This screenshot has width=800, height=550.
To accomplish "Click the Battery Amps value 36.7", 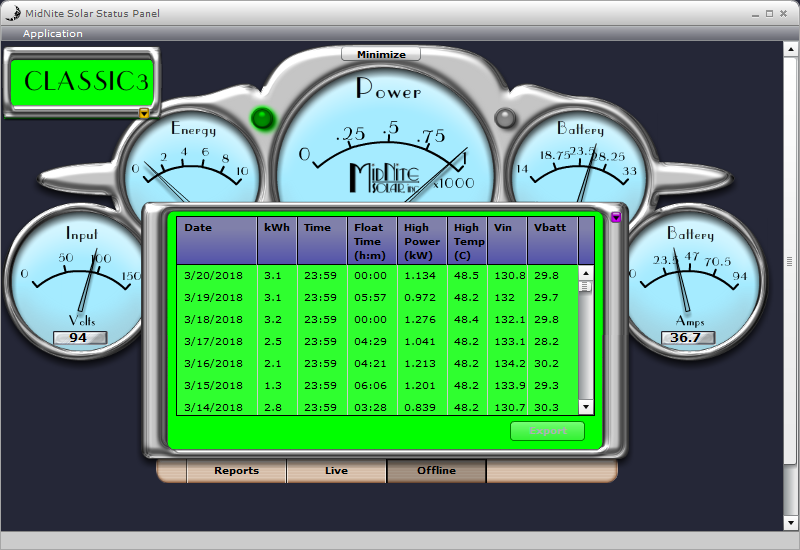I will 687,338.
